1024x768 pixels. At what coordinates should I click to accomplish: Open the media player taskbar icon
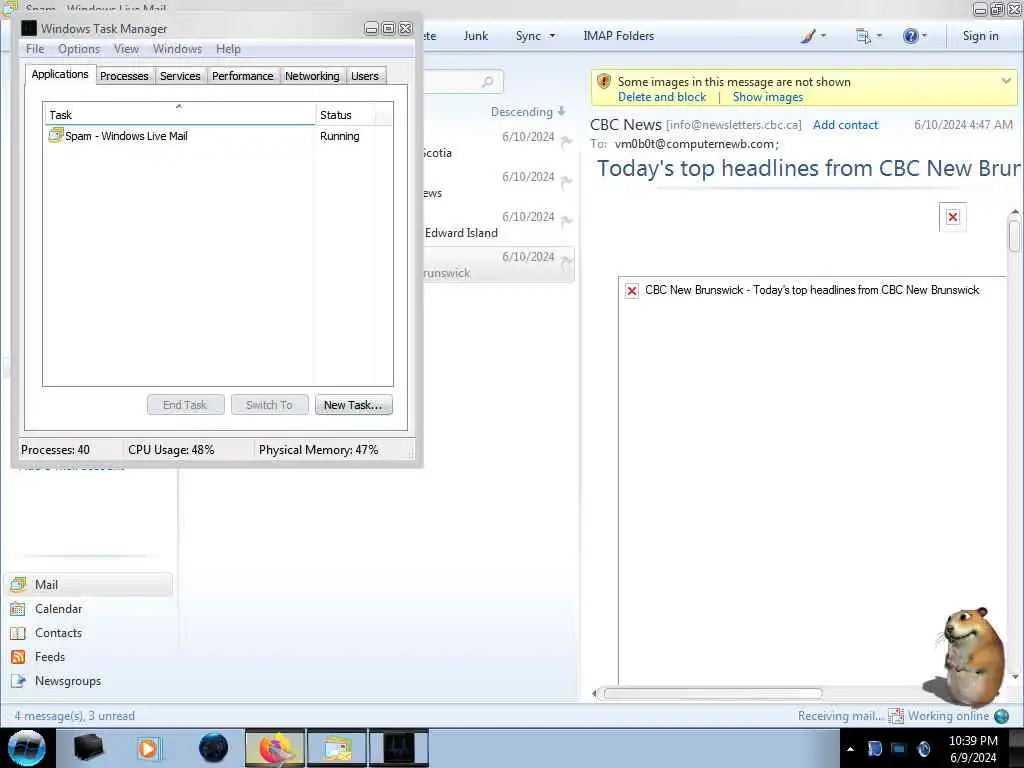(148, 748)
